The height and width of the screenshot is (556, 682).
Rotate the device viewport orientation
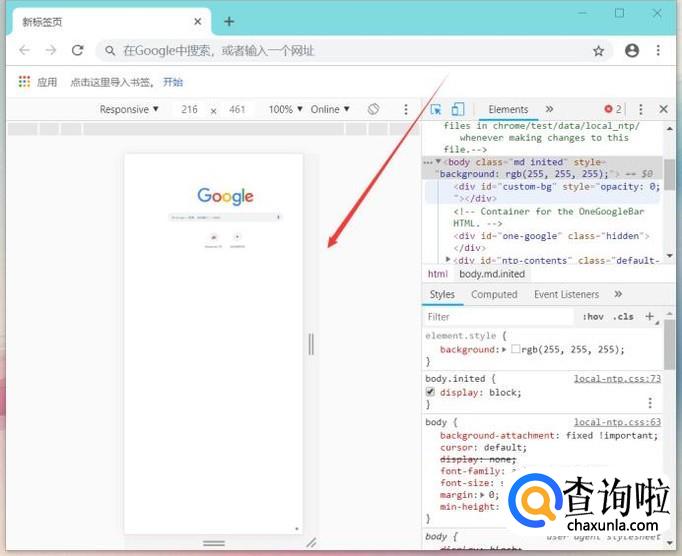373,109
